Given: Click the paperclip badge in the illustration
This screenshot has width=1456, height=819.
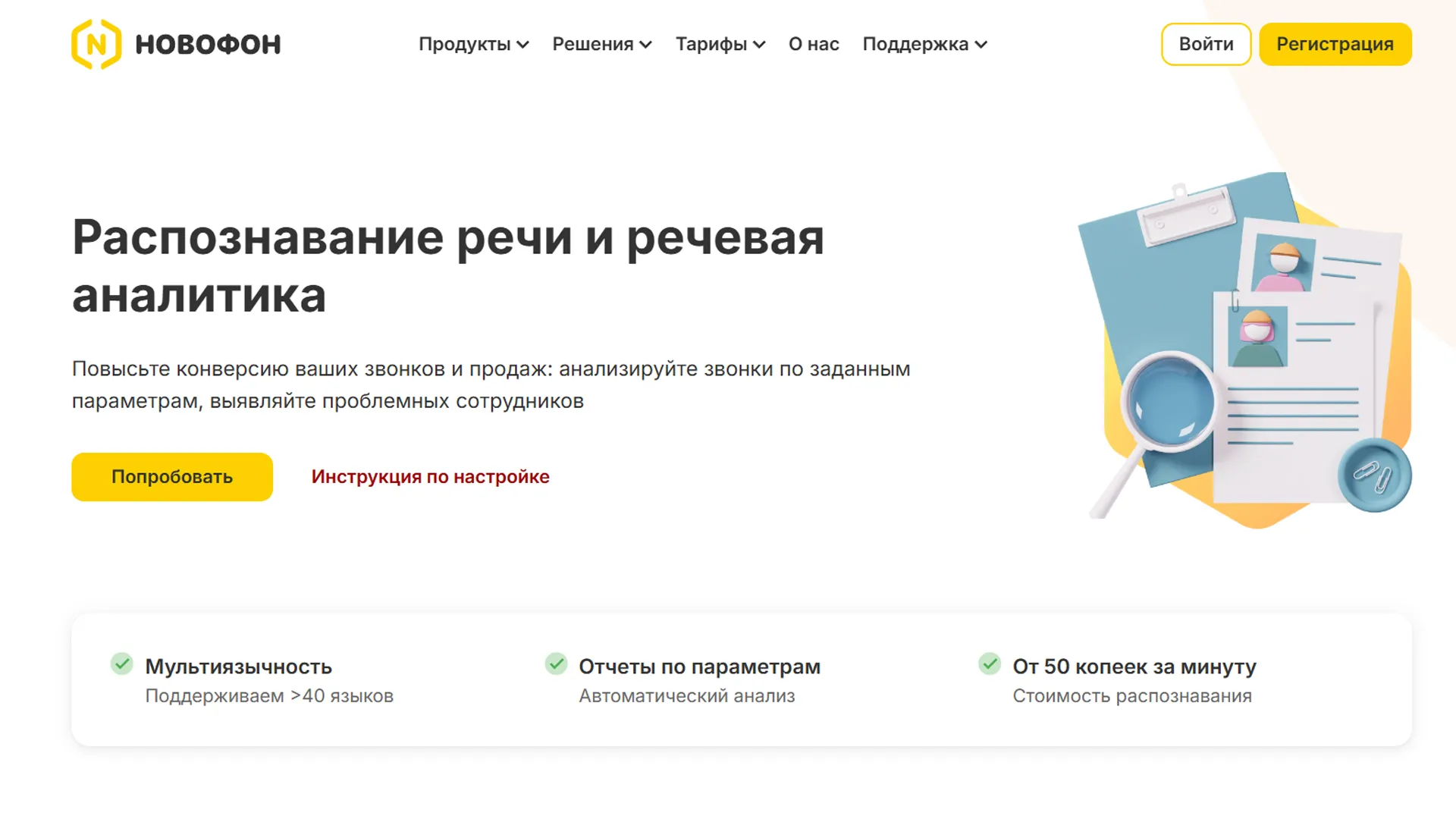Looking at the screenshot, I should pyautogui.click(x=1376, y=474).
